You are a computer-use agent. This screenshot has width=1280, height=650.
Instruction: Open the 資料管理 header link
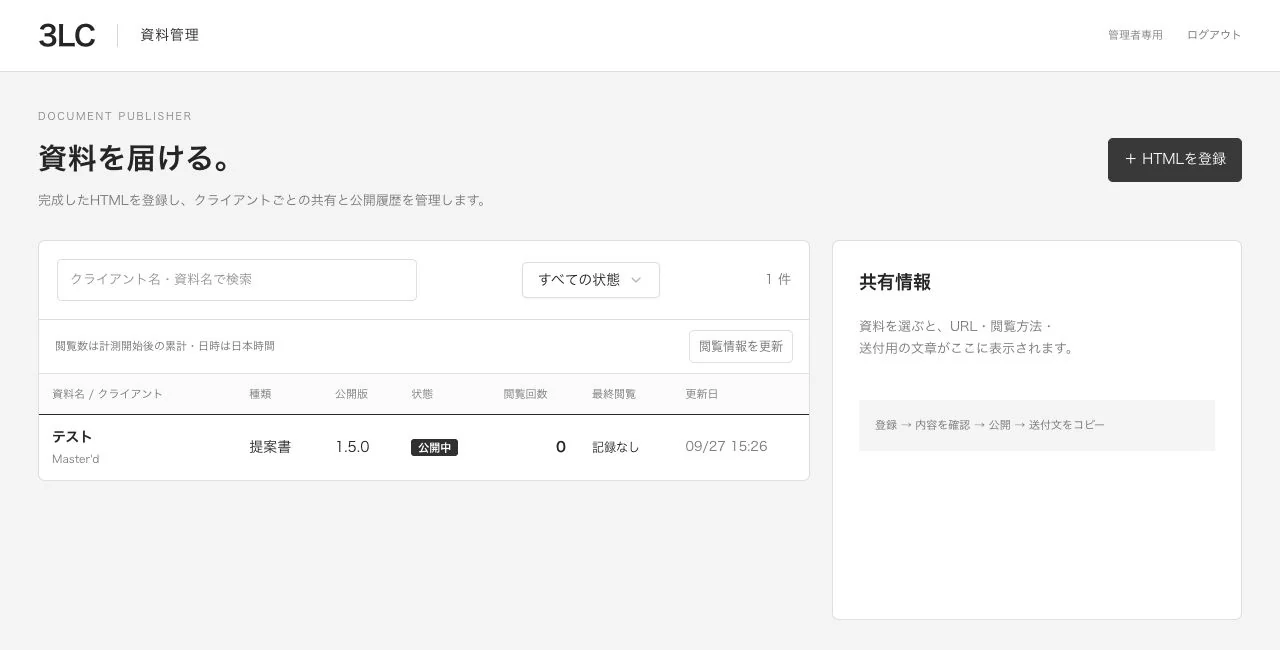pos(169,35)
